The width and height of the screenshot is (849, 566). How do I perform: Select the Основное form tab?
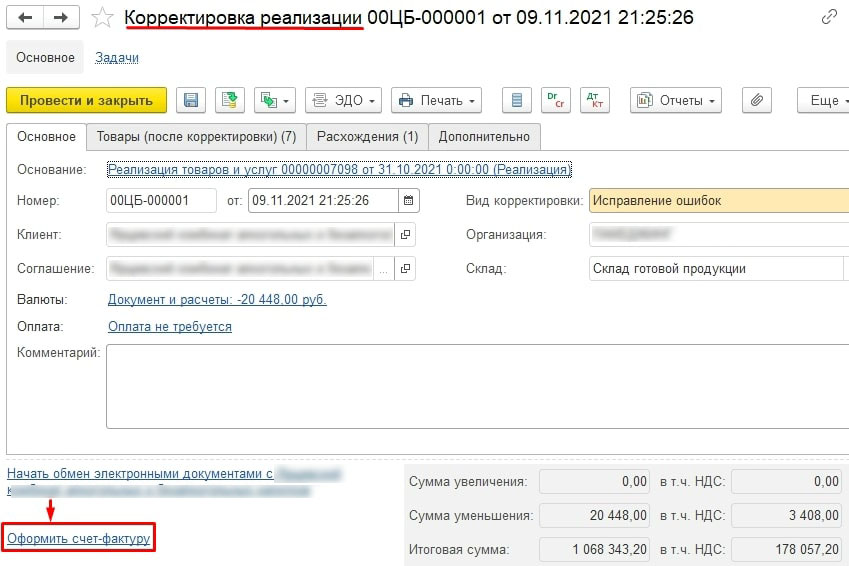47,136
